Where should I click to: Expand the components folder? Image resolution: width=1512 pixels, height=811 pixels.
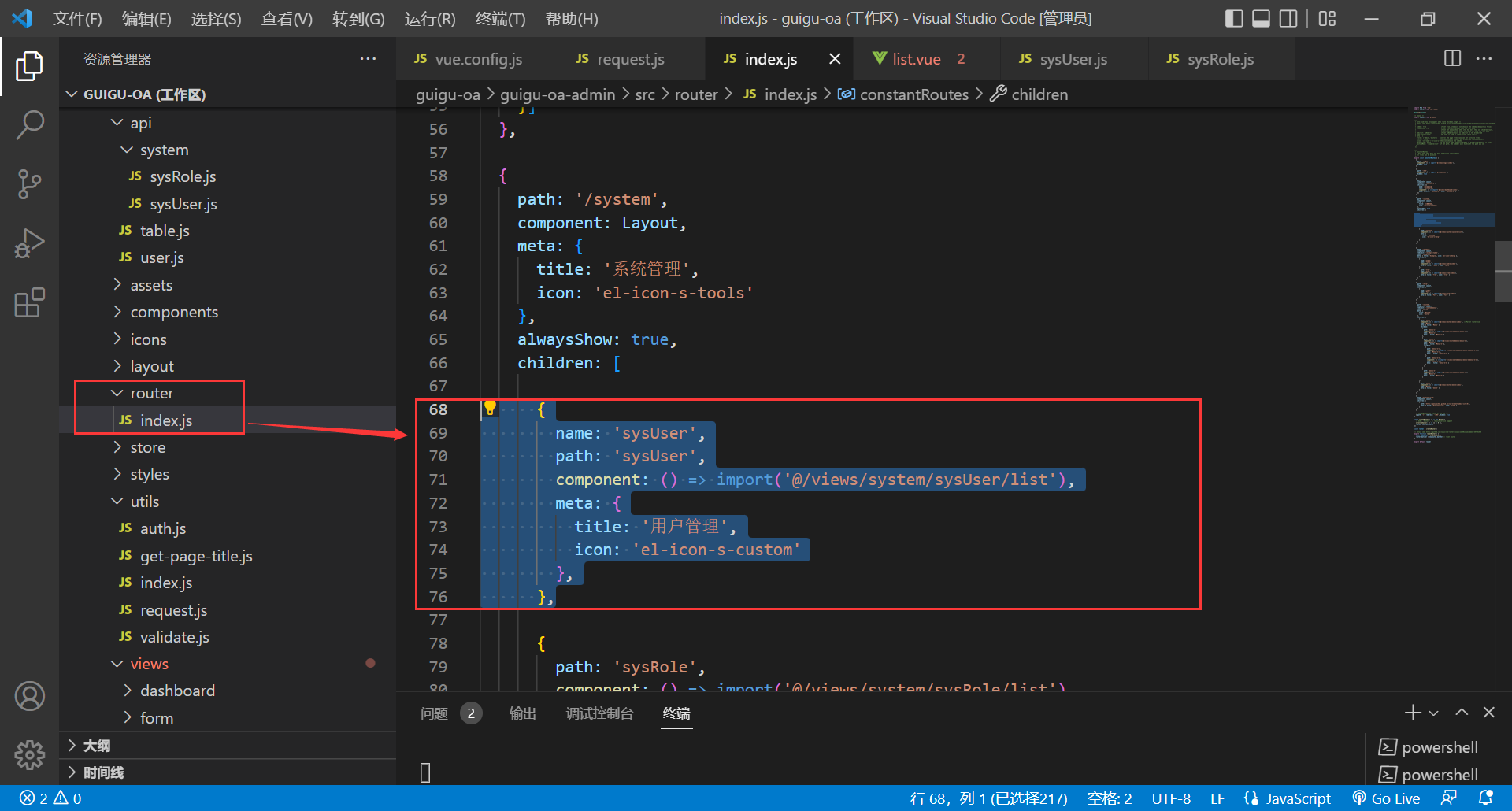pyautogui.click(x=173, y=312)
